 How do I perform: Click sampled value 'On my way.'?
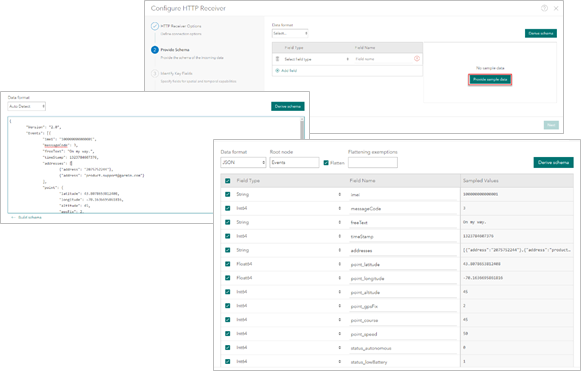474,222
